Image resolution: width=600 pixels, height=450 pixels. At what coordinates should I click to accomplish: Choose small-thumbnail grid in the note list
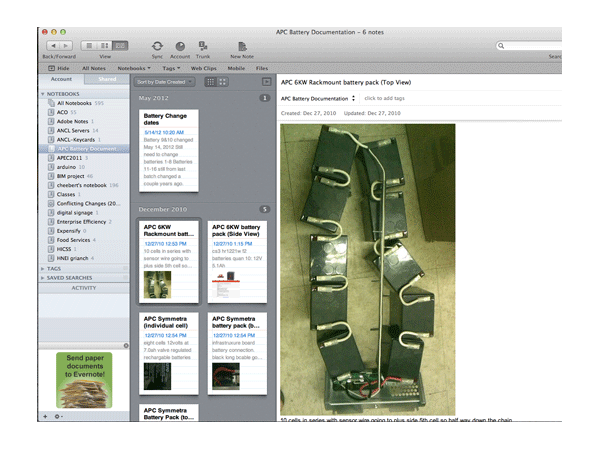(211, 82)
